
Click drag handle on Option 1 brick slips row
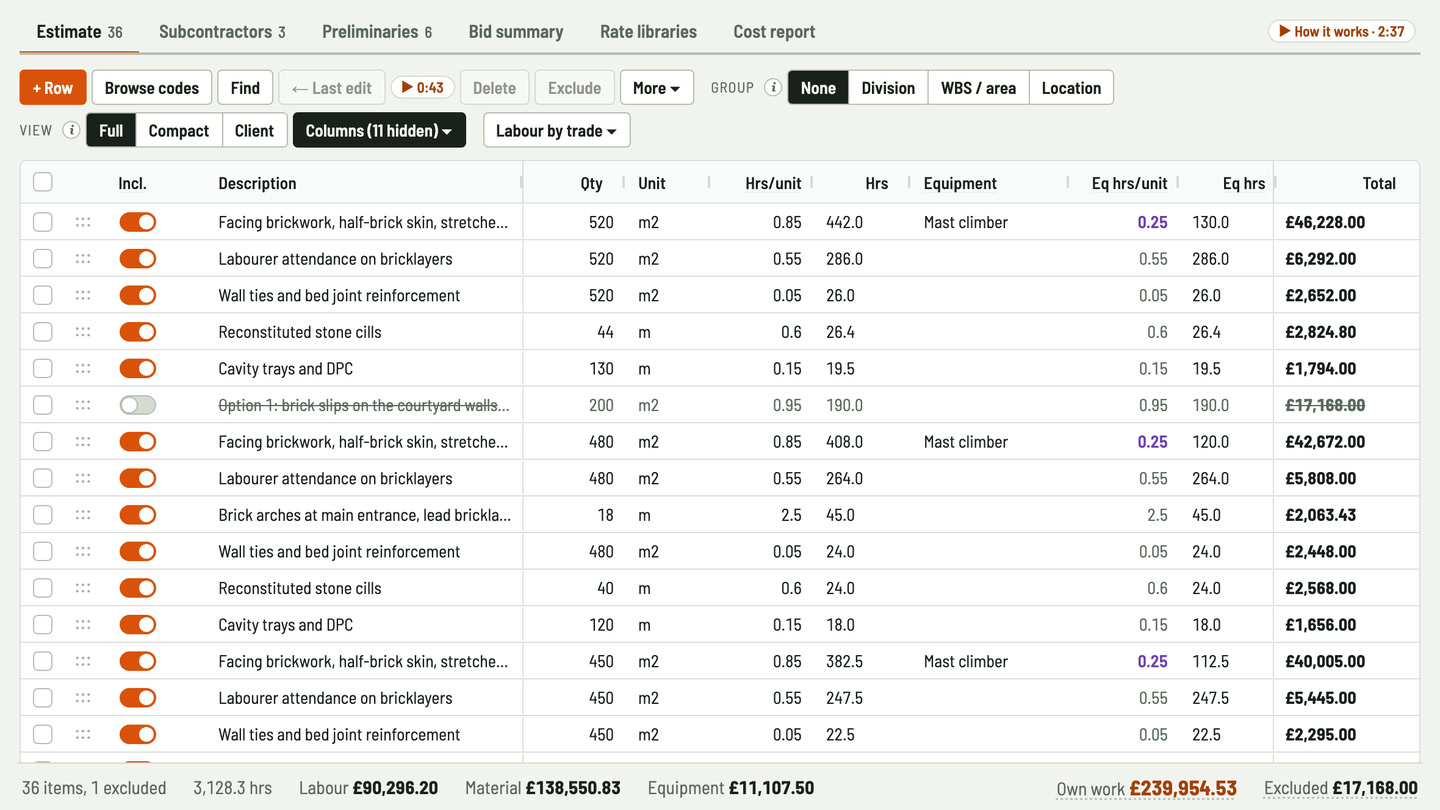(x=83, y=405)
